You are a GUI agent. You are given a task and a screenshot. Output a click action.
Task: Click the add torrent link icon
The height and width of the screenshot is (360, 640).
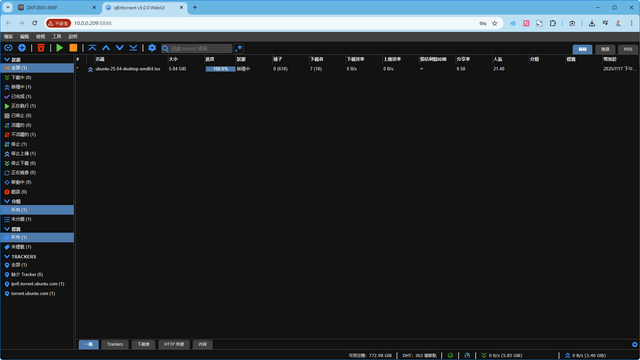8,48
